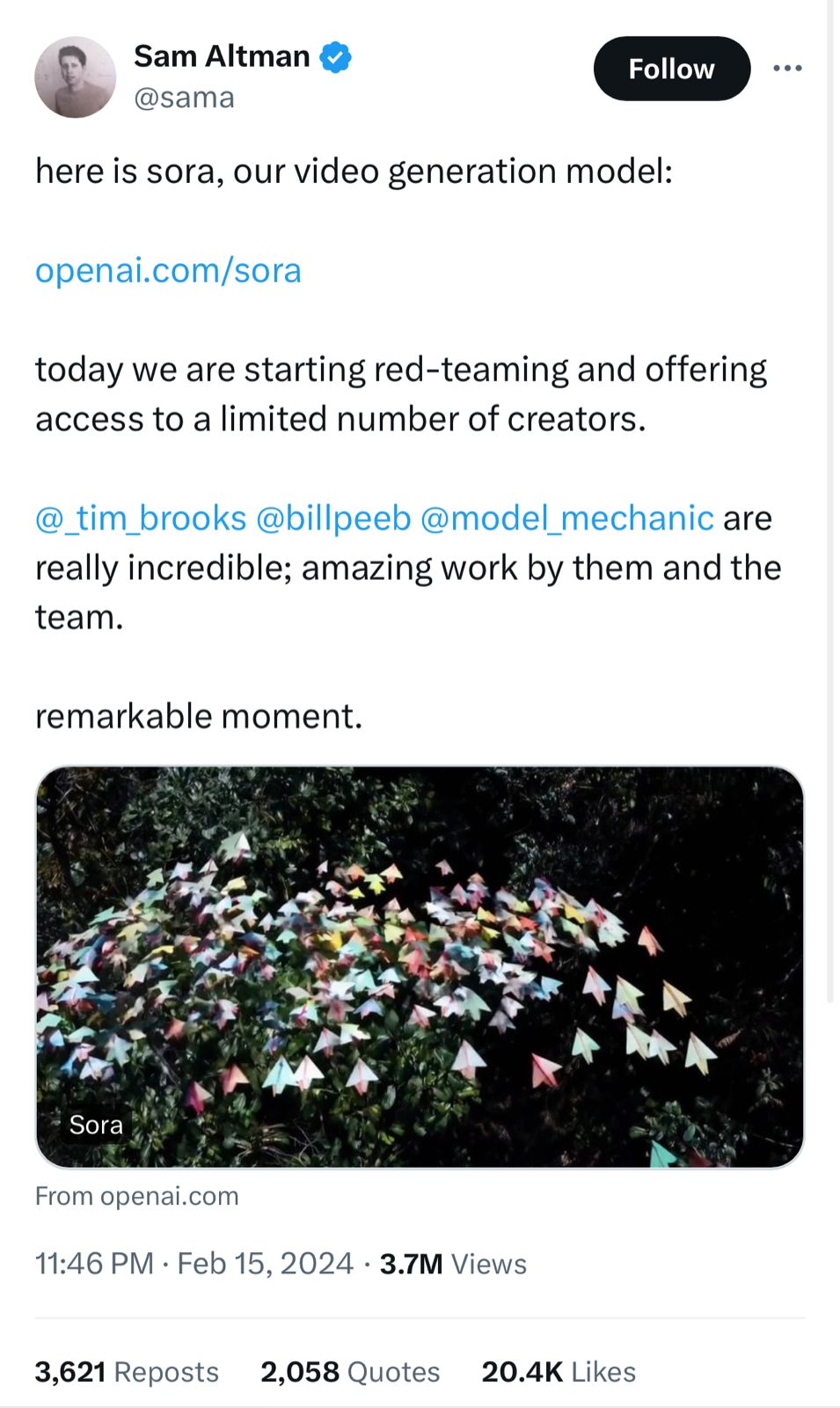Image resolution: width=840 pixels, height=1408 pixels.
Task: Open the @model_mechanic mention
Action: tap(567, 518)
